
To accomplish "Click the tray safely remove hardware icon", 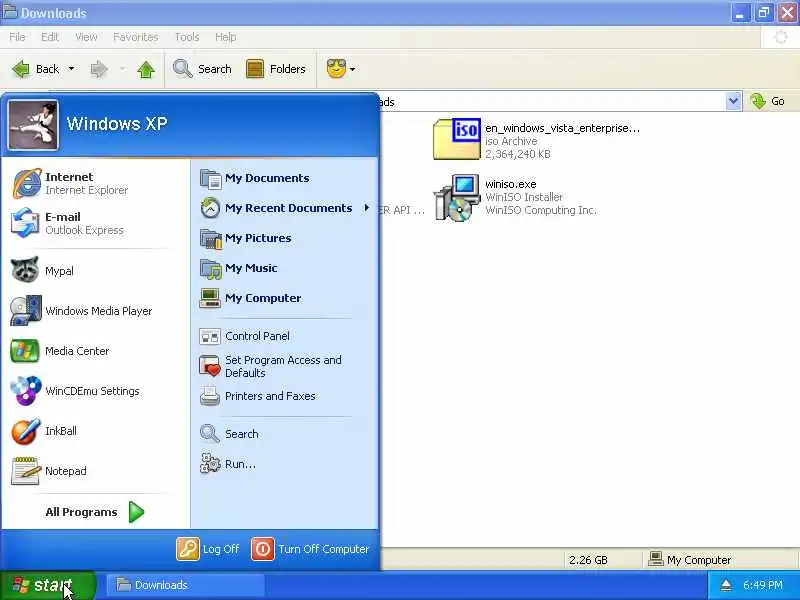I will click(x=726, y=585).
